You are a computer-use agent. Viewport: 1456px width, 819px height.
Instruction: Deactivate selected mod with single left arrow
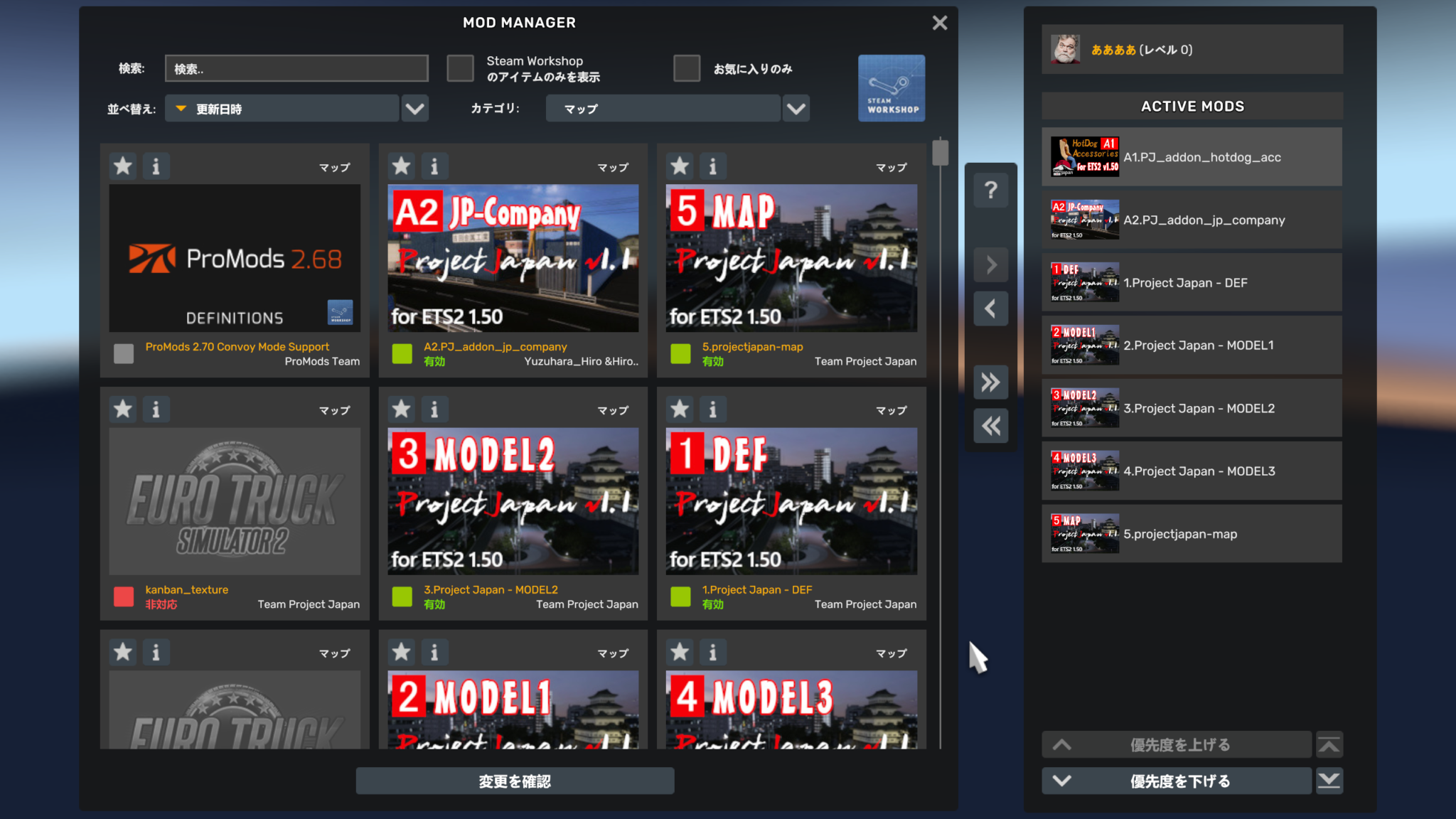click(990, 309)
